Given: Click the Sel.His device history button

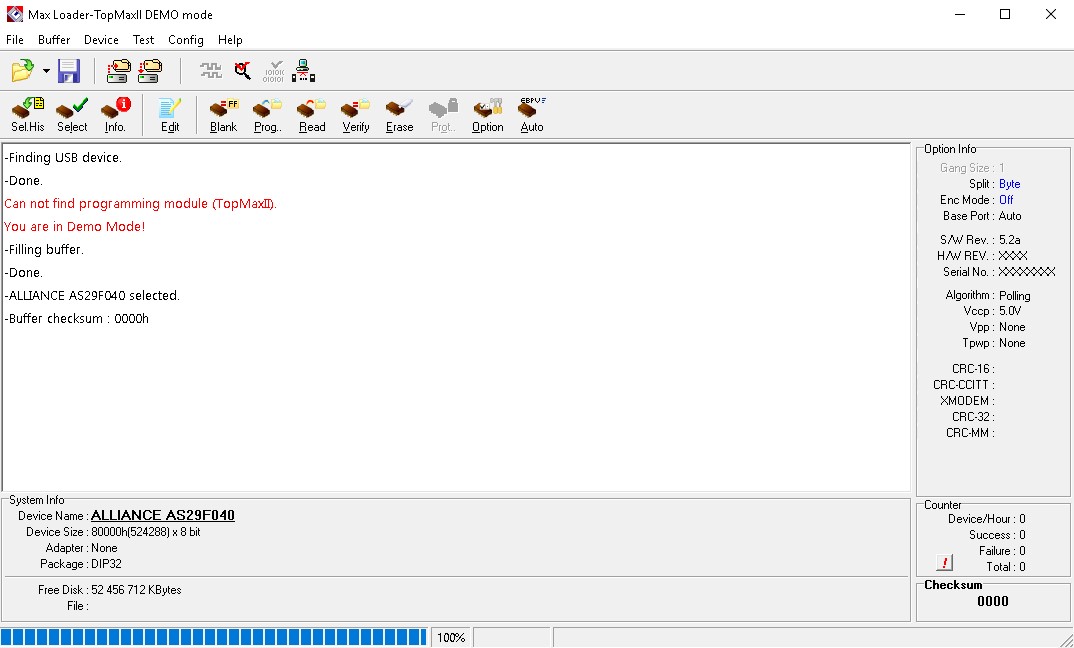Looking at the screenshot, I should click(x=28, y=114).
